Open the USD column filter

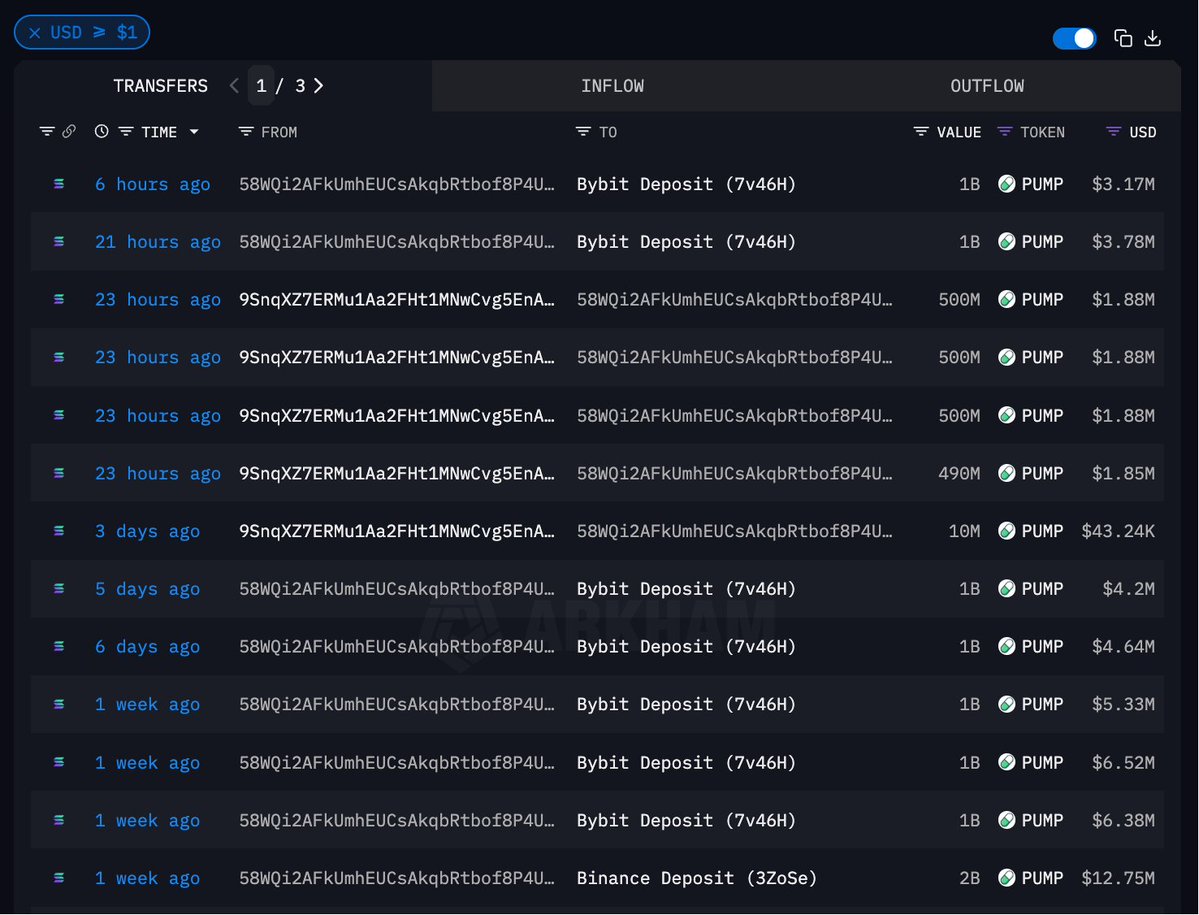click(x=1114, y=131)
